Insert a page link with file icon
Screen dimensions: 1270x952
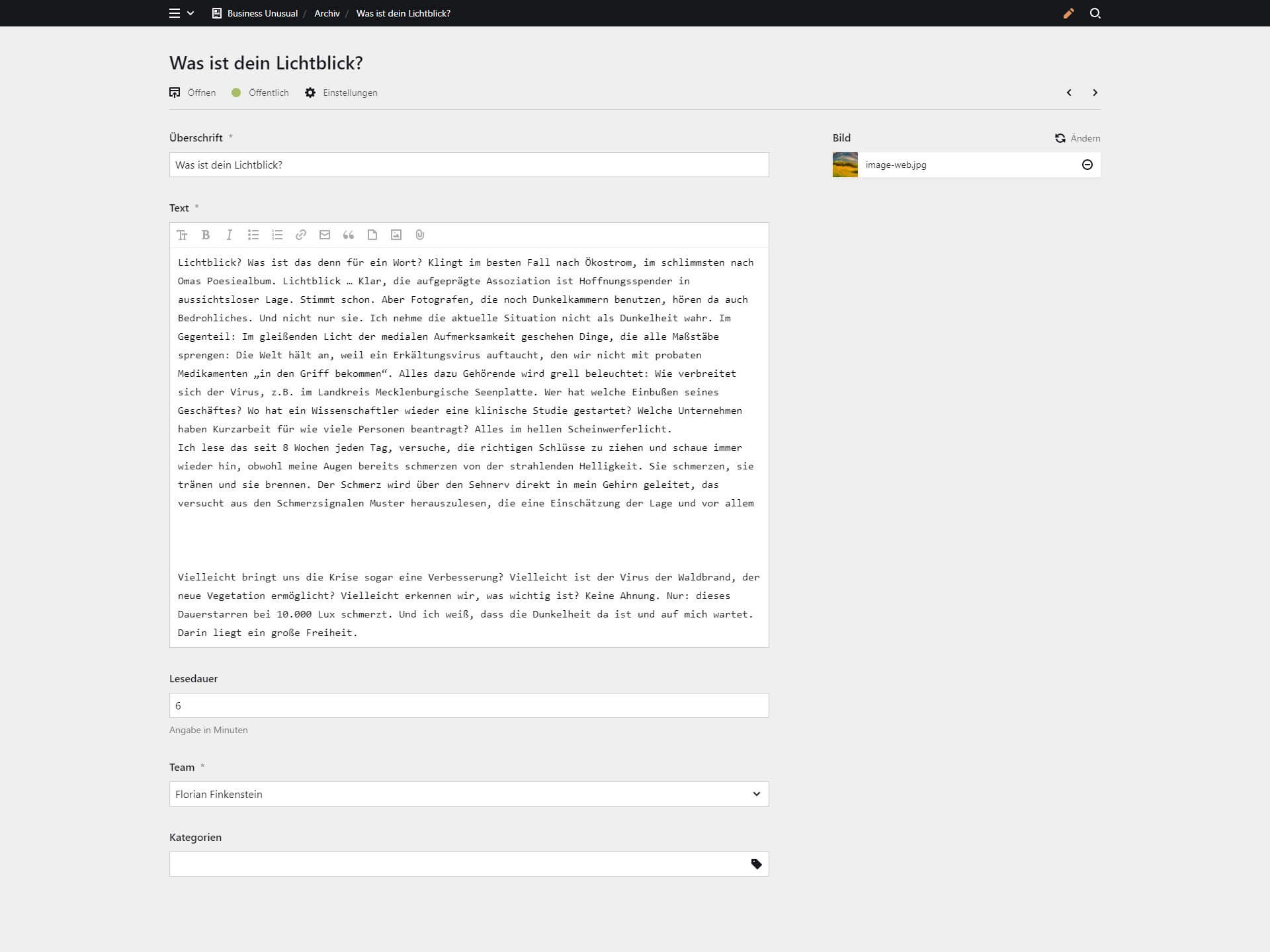(372, 235)
